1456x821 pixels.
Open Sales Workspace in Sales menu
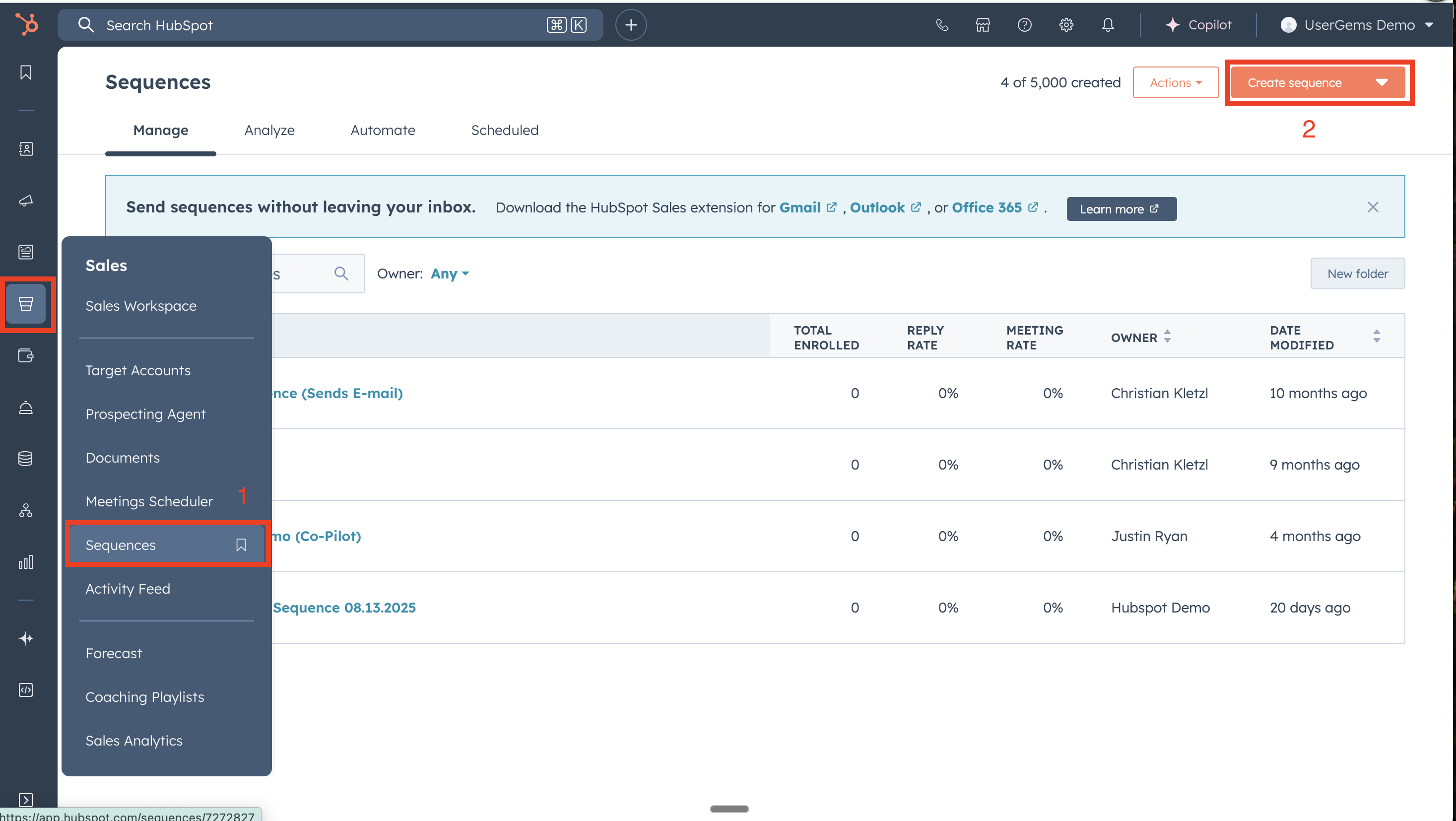click(141, 306)
